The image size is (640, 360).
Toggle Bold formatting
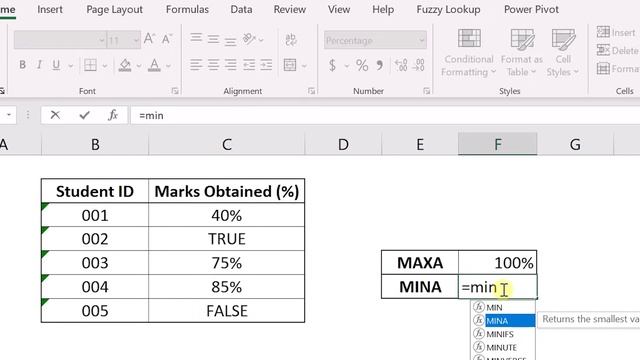22,65
